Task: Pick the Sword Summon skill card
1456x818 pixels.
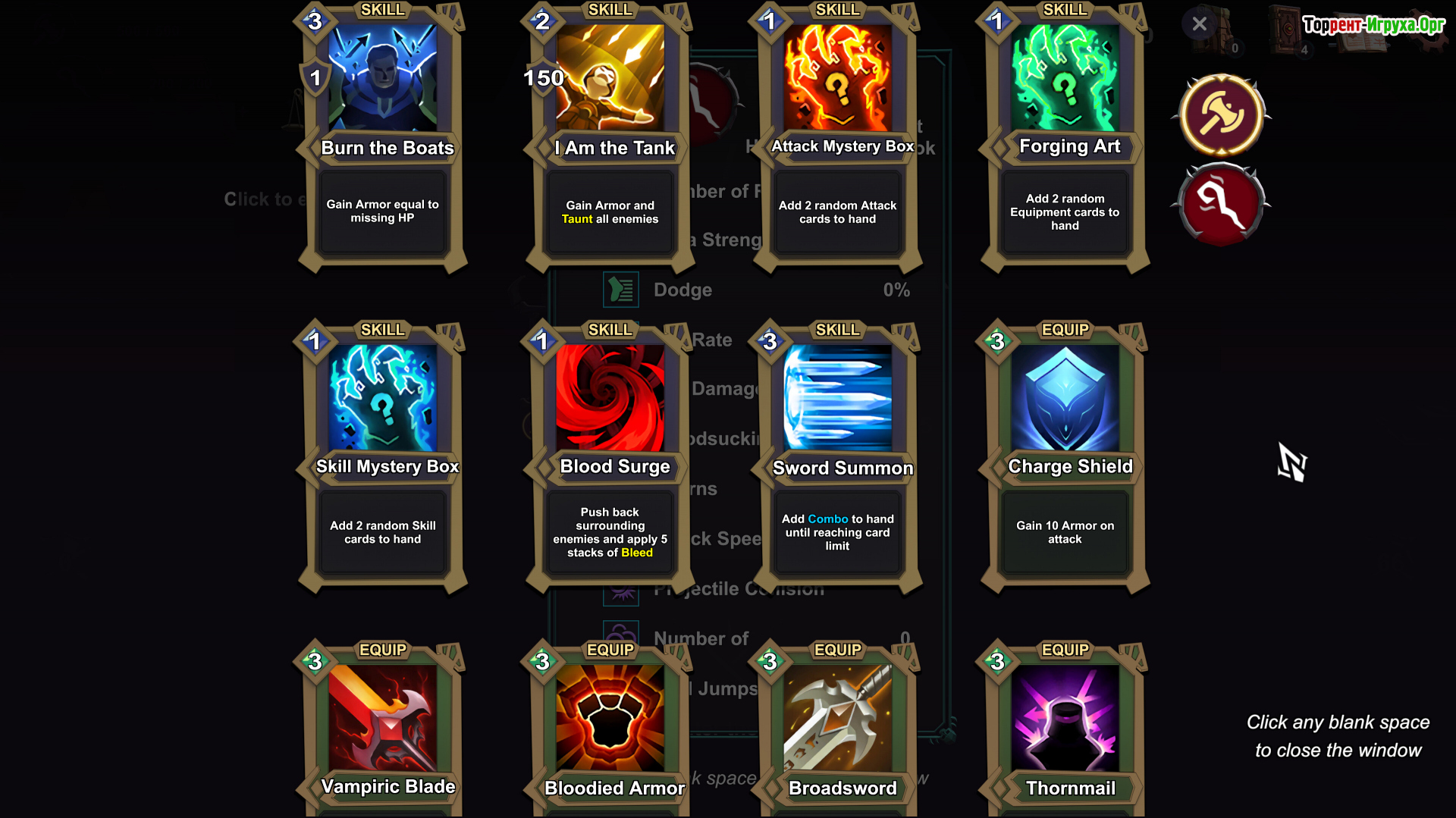Action: click(837, 457)
